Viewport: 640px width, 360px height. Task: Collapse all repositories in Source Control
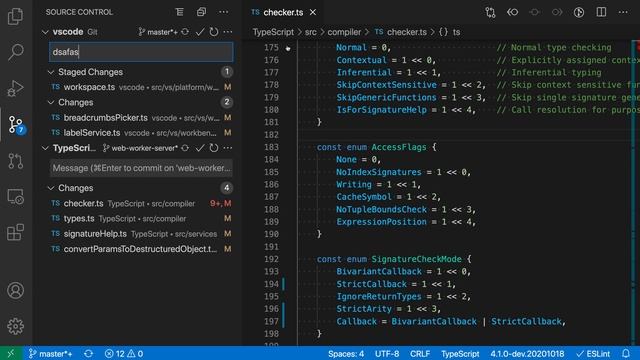tap(201, 12)
